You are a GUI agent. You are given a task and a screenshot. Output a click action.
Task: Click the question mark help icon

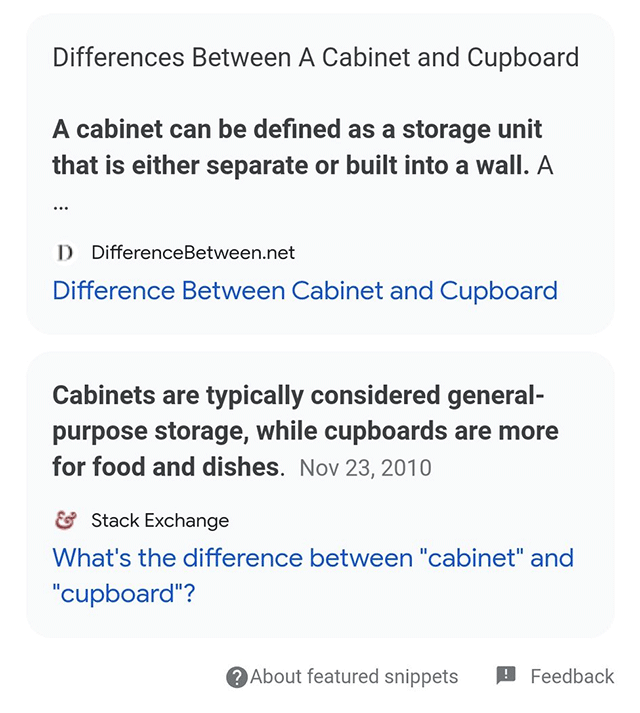click(x=237, y=677)
